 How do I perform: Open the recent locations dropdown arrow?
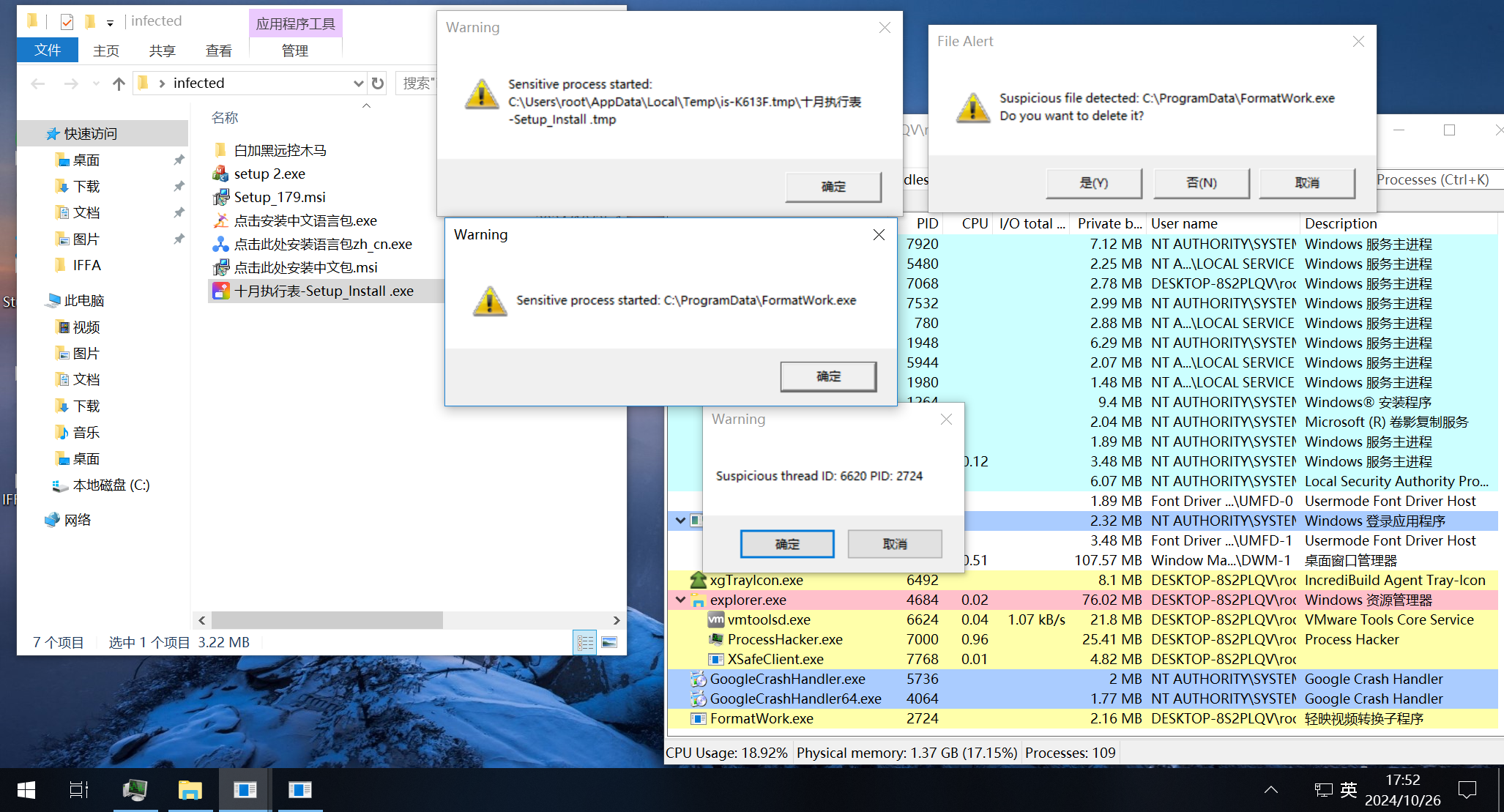pos(96,83)
